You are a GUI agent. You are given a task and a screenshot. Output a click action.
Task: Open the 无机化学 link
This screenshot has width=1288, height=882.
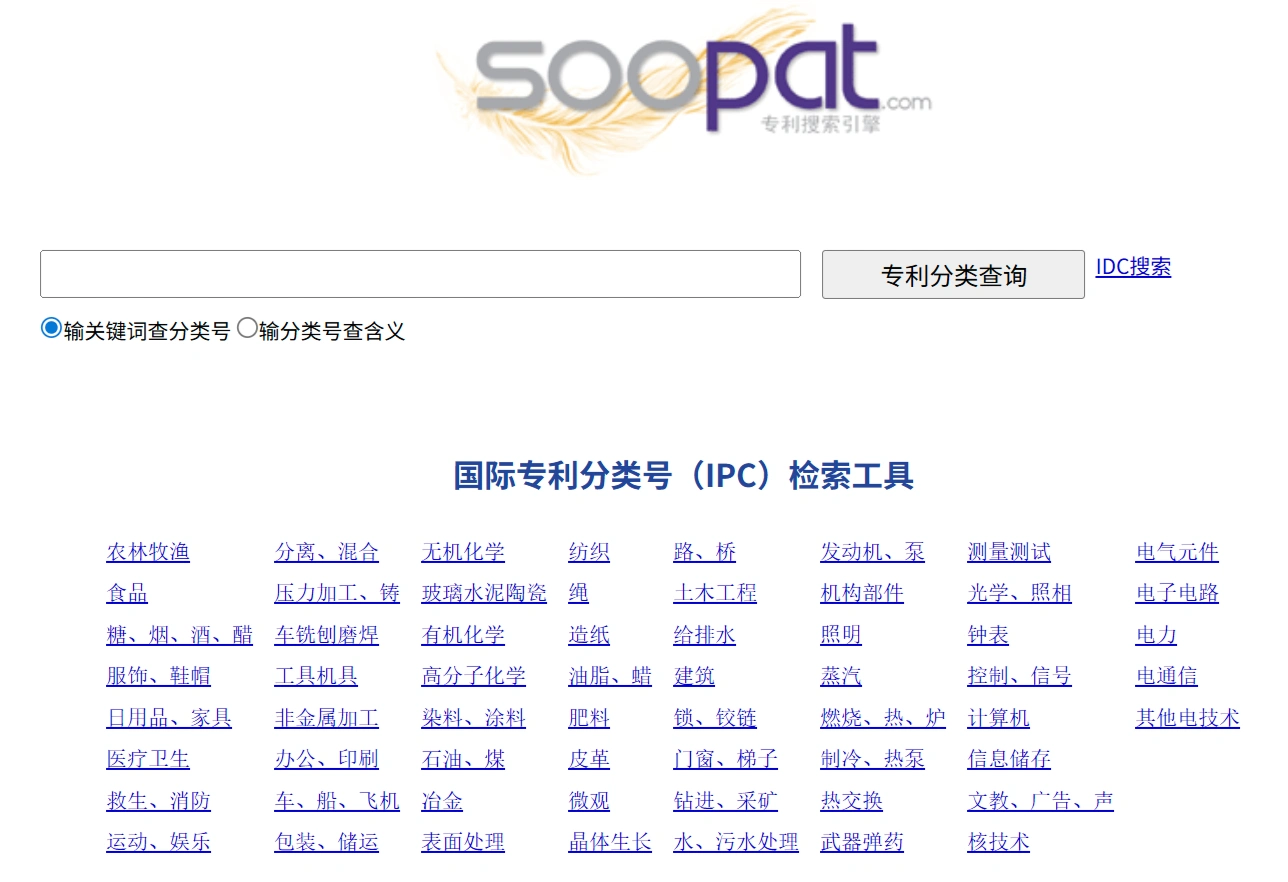(x=463, y=552)
